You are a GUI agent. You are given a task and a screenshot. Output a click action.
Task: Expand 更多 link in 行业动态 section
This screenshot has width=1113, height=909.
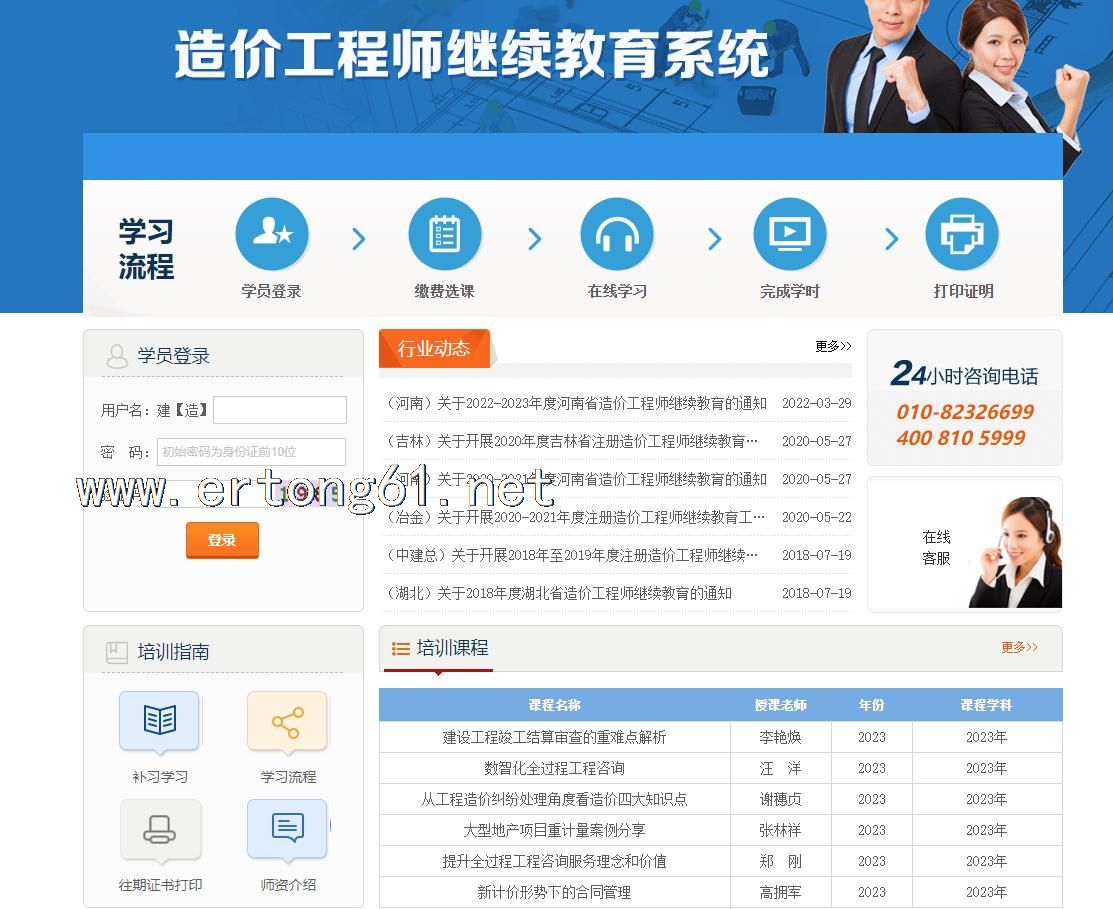tap(832, 346)
